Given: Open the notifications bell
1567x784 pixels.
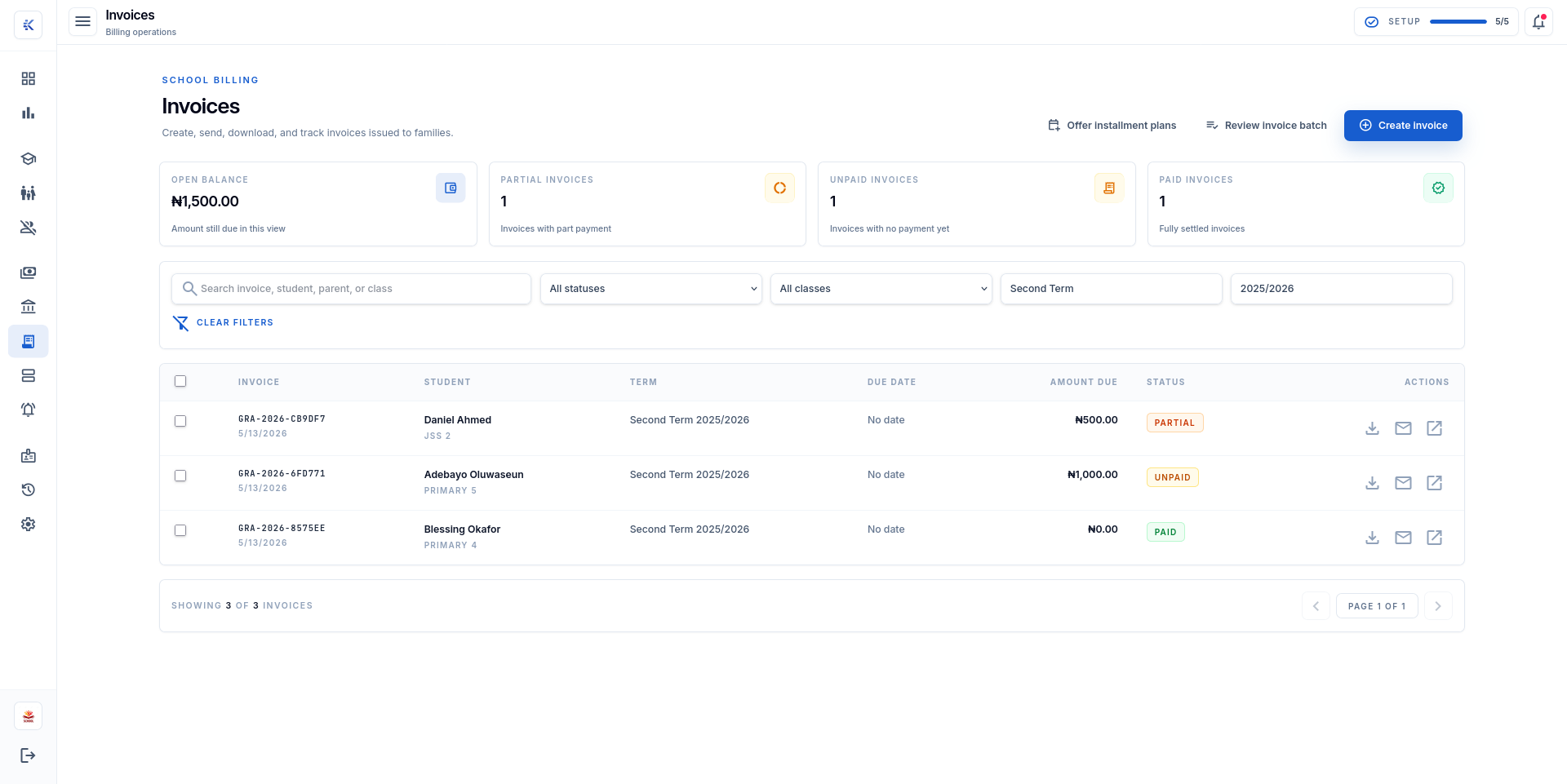Looking at the screenshot, I should 1538,22.
